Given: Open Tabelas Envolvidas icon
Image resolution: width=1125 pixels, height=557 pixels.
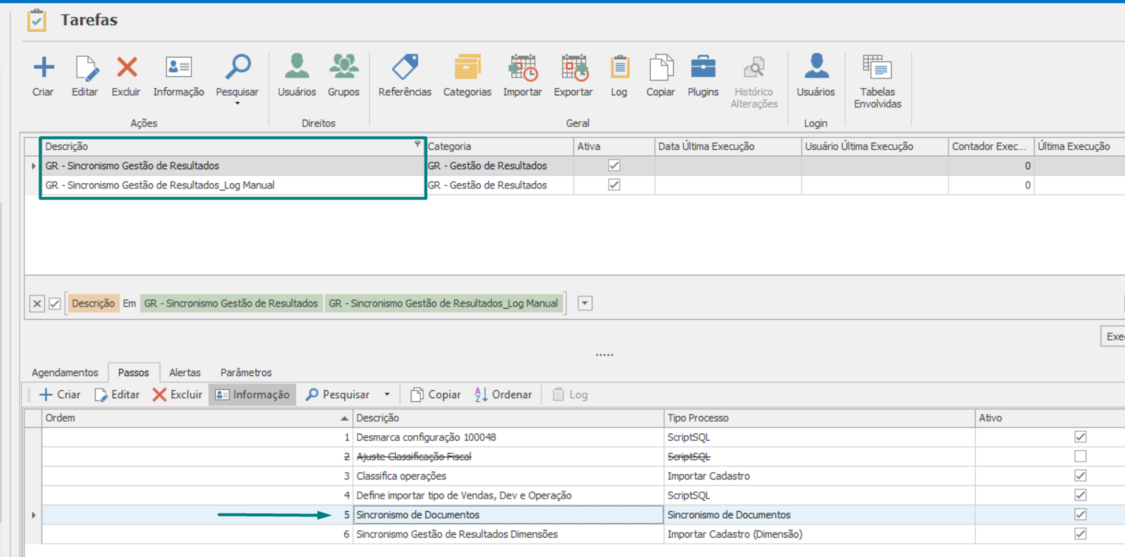Looking at the screenshot, I should [877, 68].
